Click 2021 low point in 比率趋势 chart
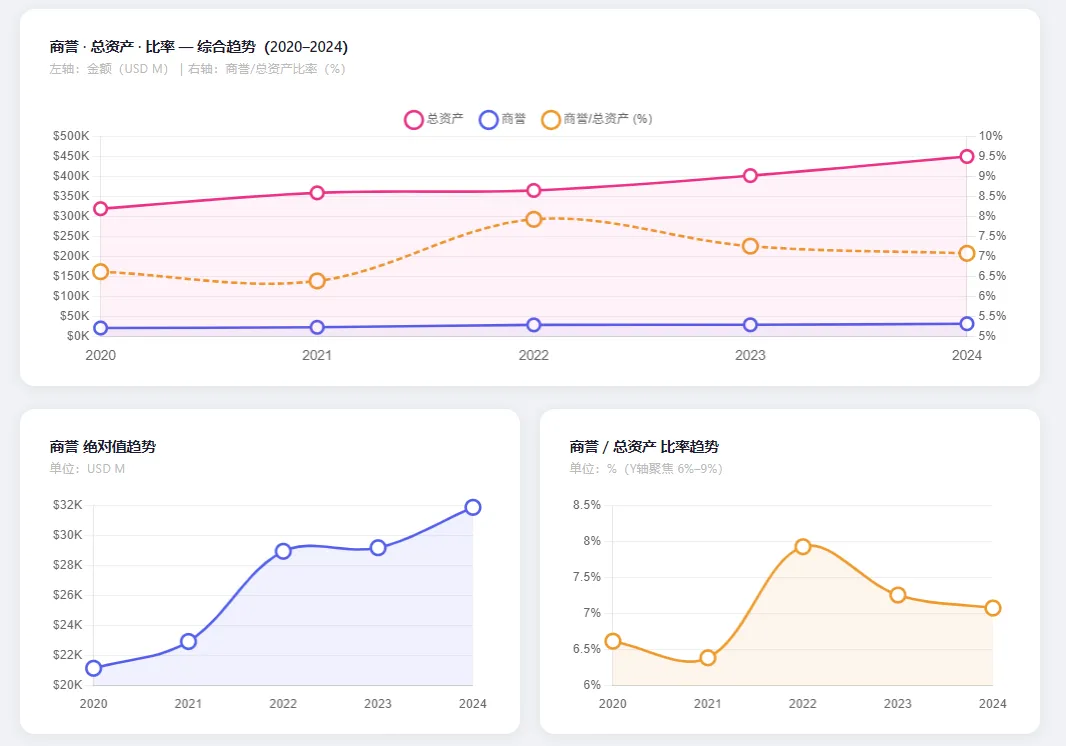Image resolution: width=1066 pixels, height=746 pixels. point(708,658)
